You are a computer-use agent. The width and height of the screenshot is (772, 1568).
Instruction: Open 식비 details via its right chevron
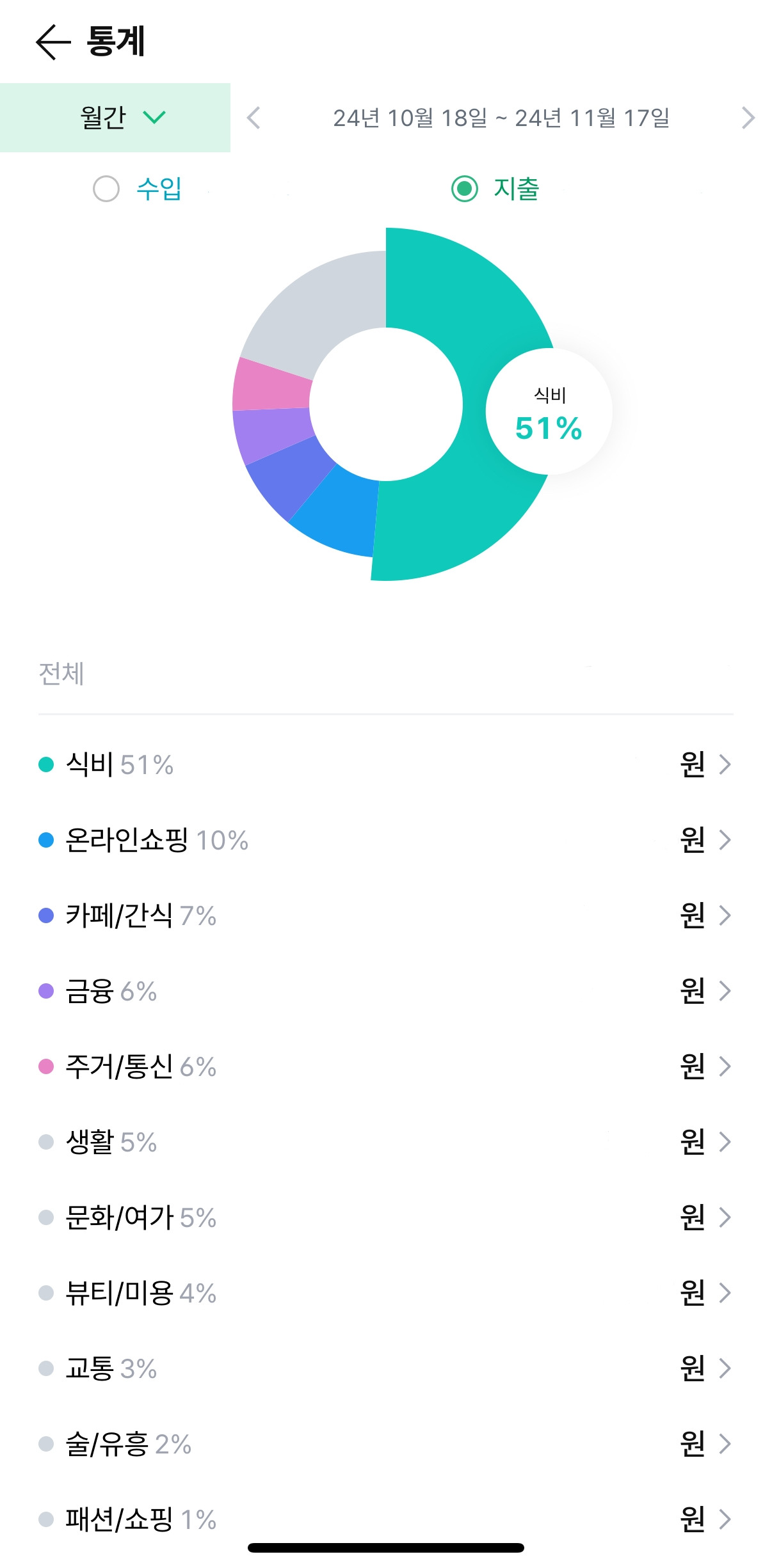[725, 764]
